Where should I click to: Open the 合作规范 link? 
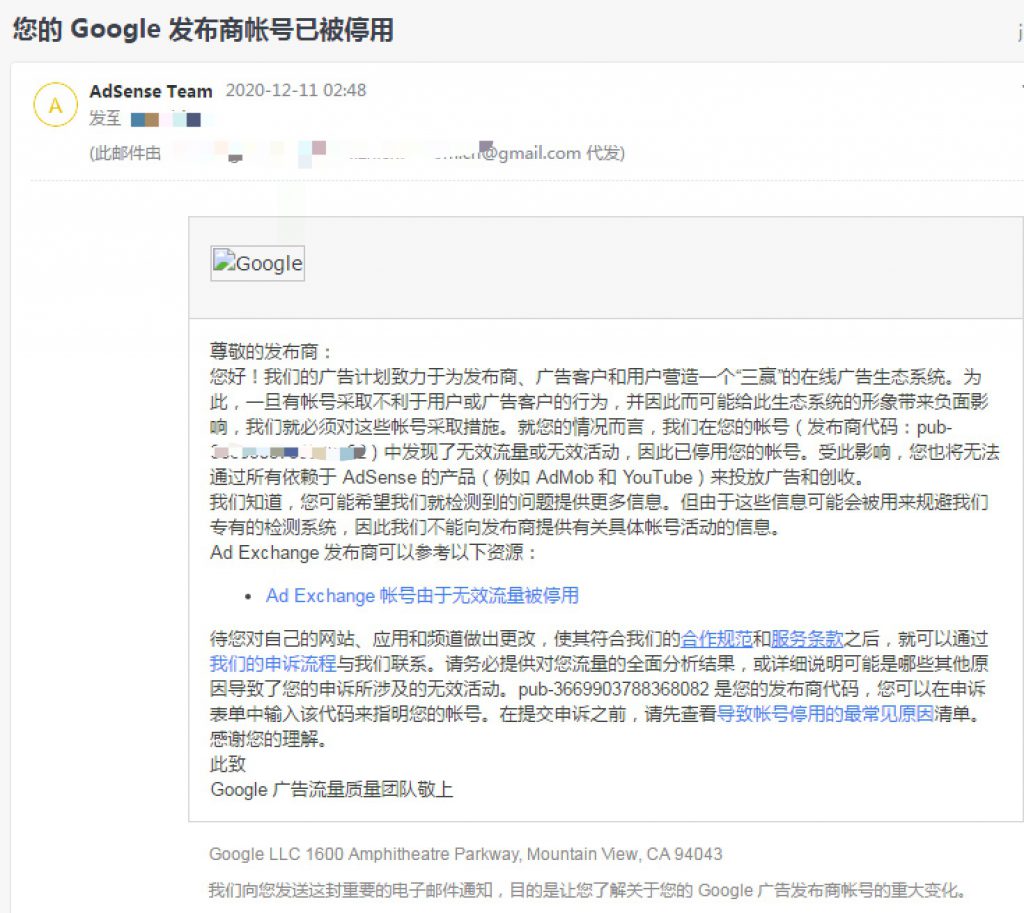click(x=716, y=638)
